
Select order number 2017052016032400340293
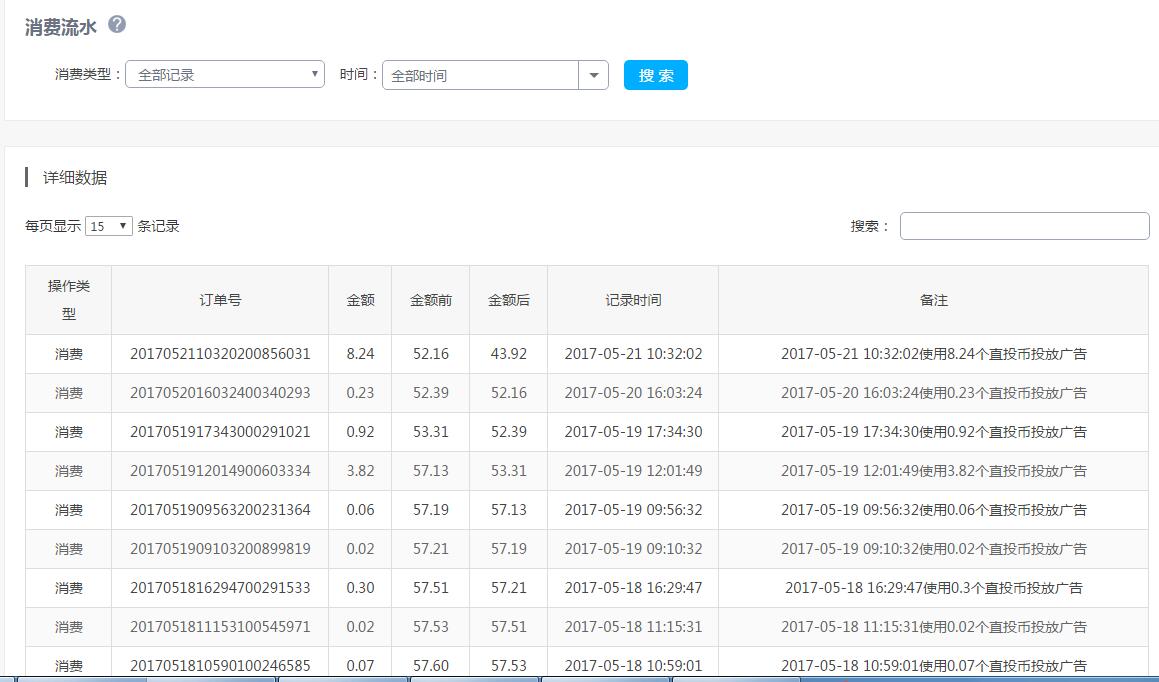(x=220, y=393)
